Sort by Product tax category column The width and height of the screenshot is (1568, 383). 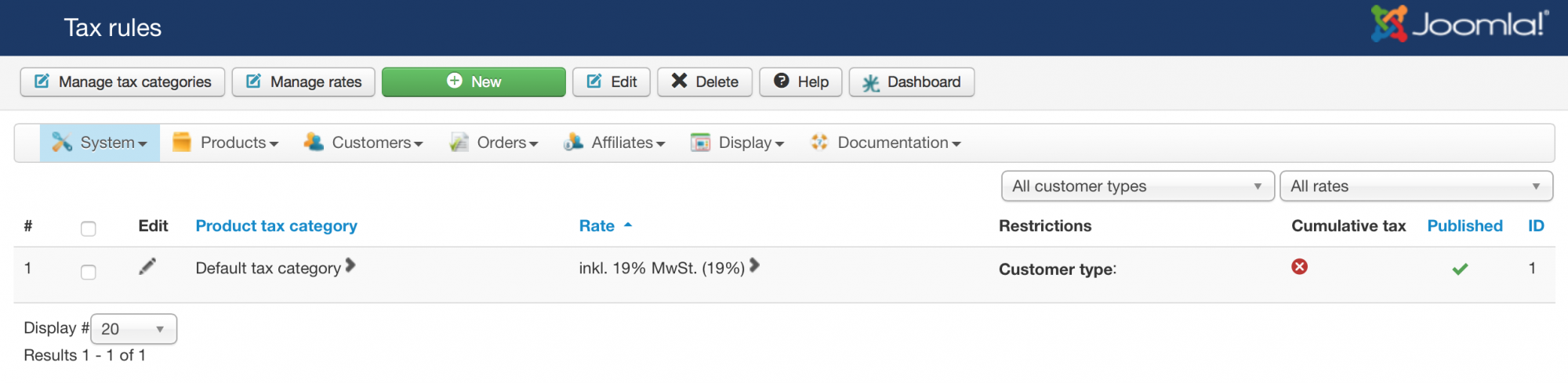pos(276,226)
